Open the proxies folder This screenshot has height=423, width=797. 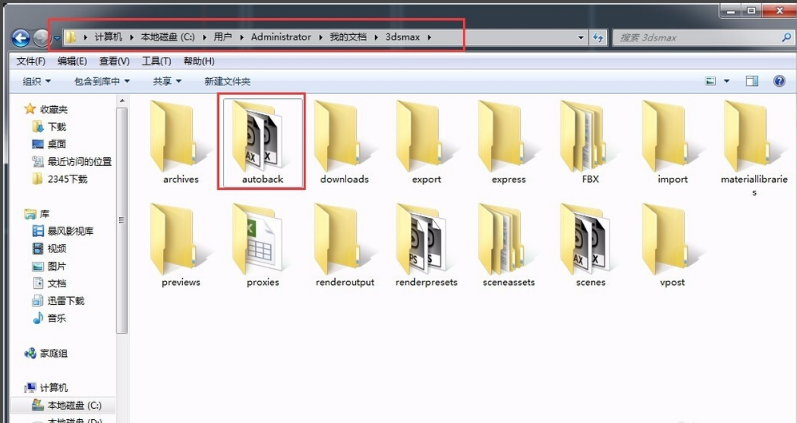pos(262,246)
